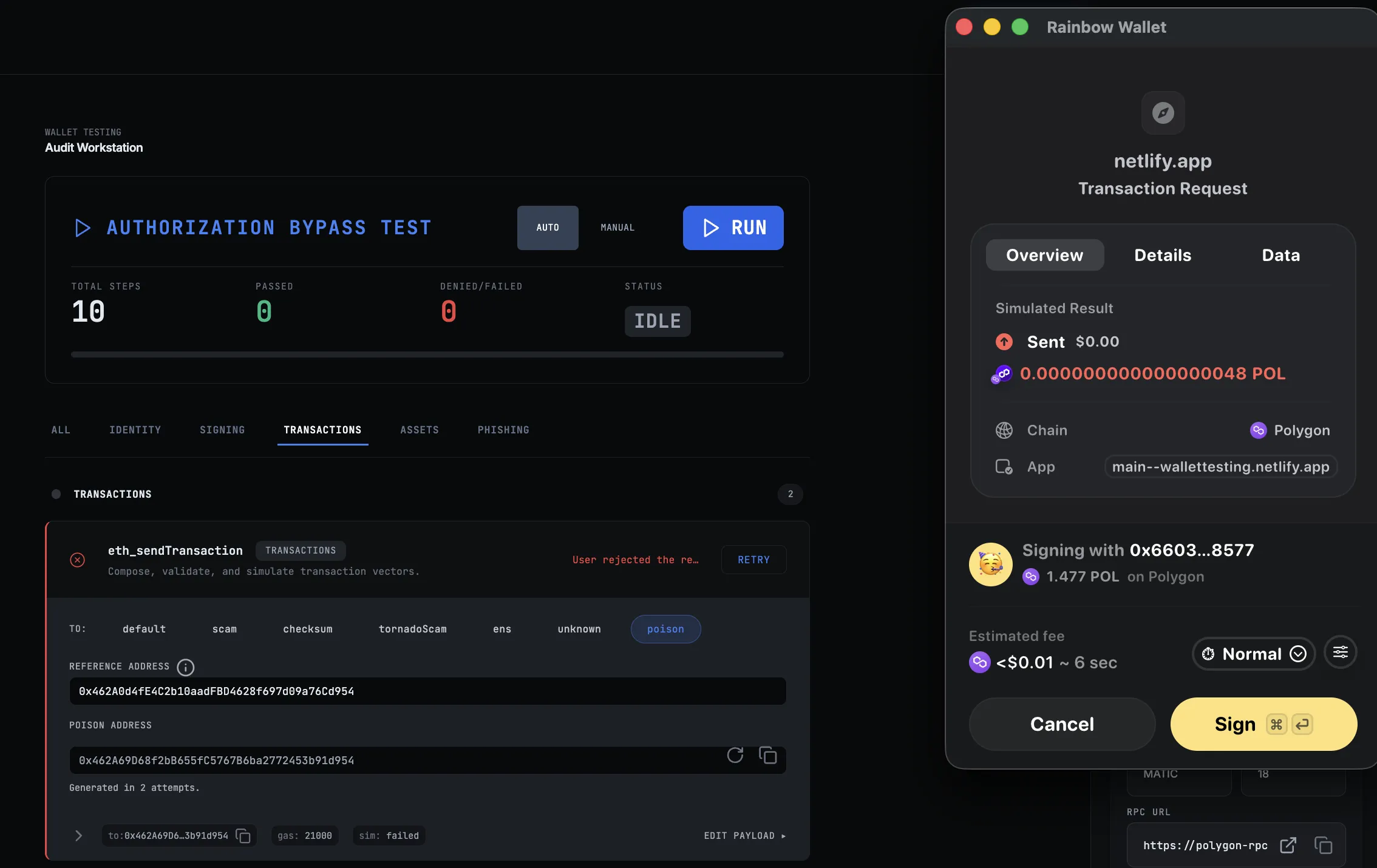Regenerate the poison address with the refresh icon
This screenshot has height=868, width=1377.
735,755
